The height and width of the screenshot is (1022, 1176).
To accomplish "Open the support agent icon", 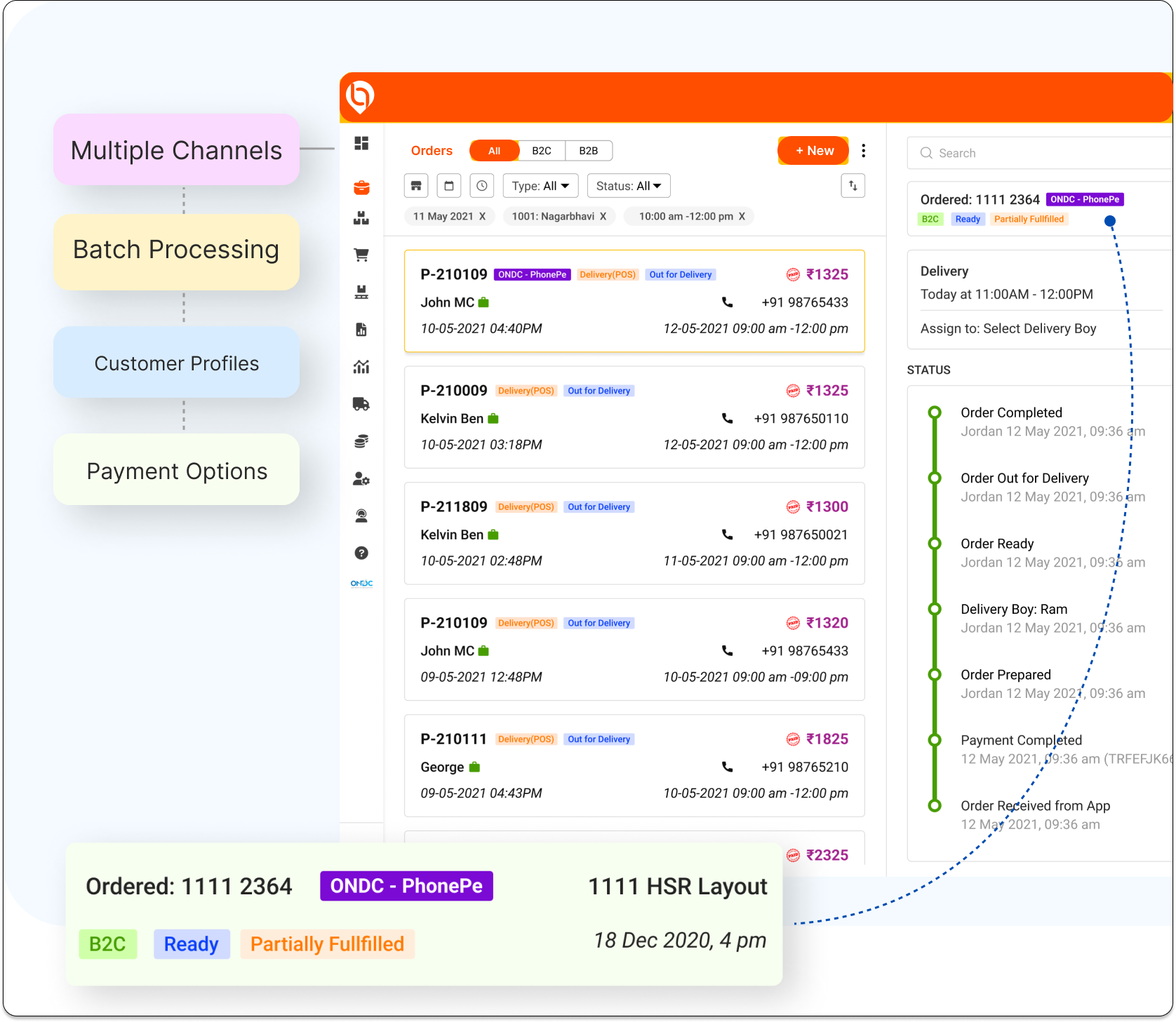I will [x=361, y=516].
